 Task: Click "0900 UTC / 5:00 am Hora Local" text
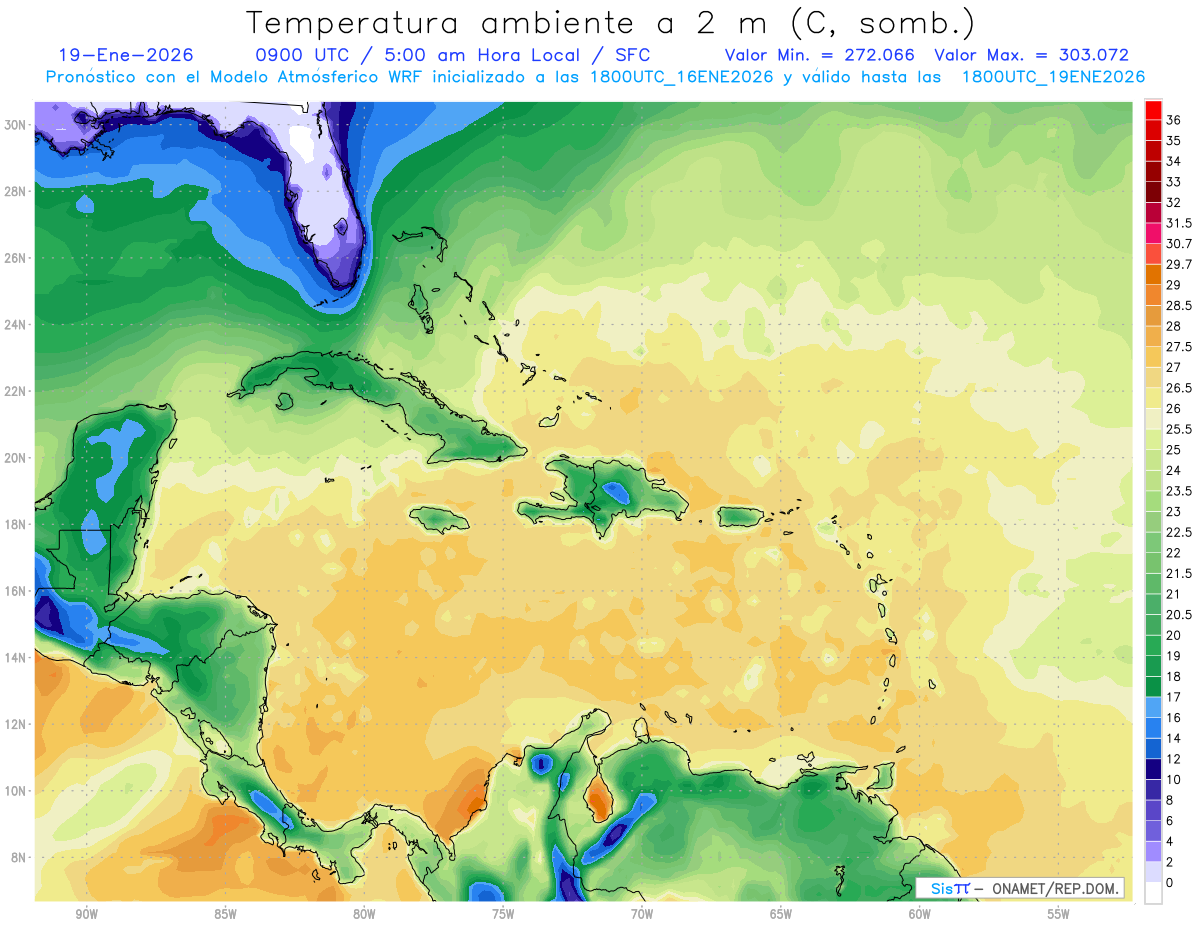point(418,55)
